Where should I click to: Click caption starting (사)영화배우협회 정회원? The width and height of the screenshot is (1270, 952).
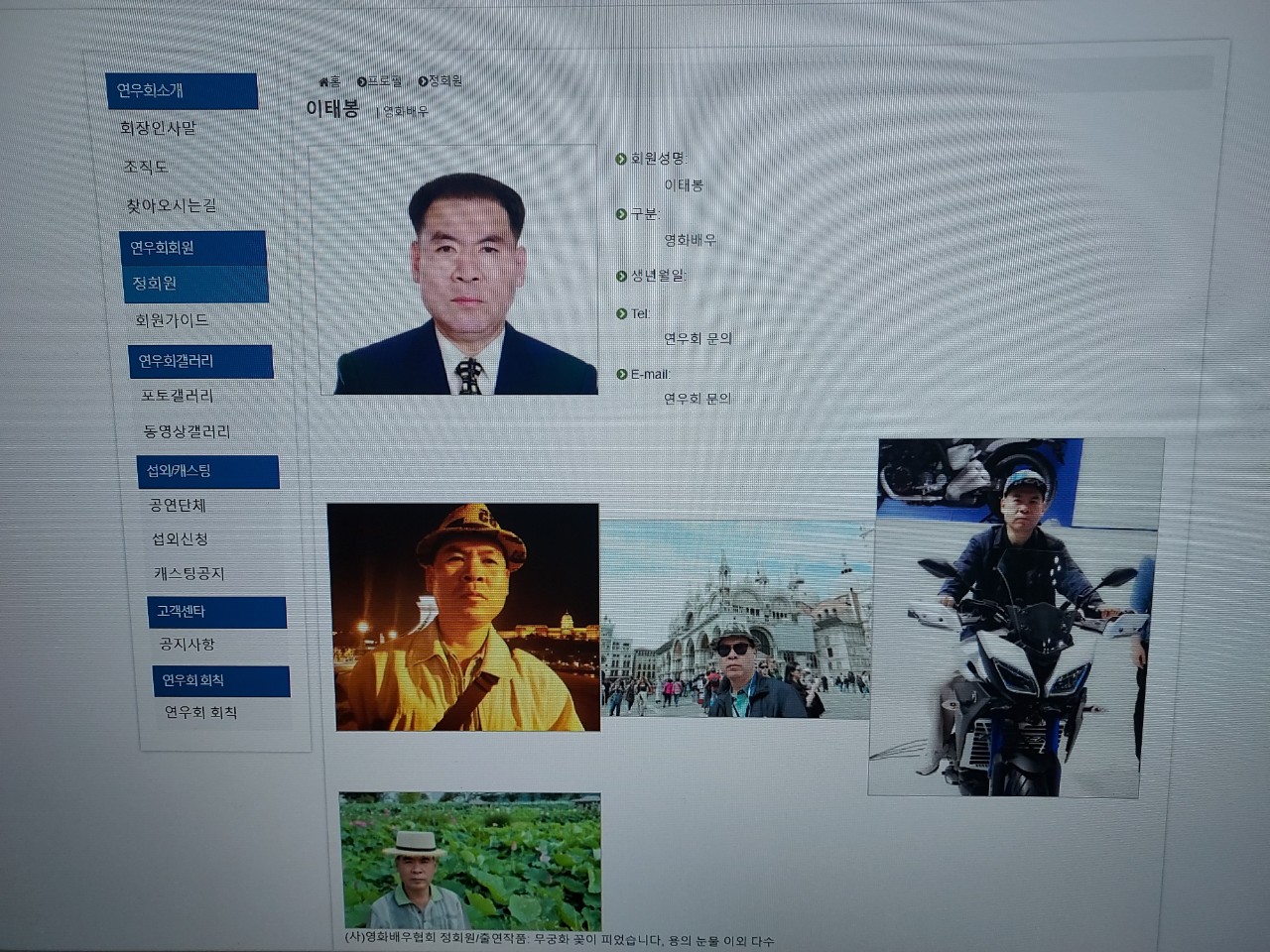pyautogui.click(x=559, y=940)
